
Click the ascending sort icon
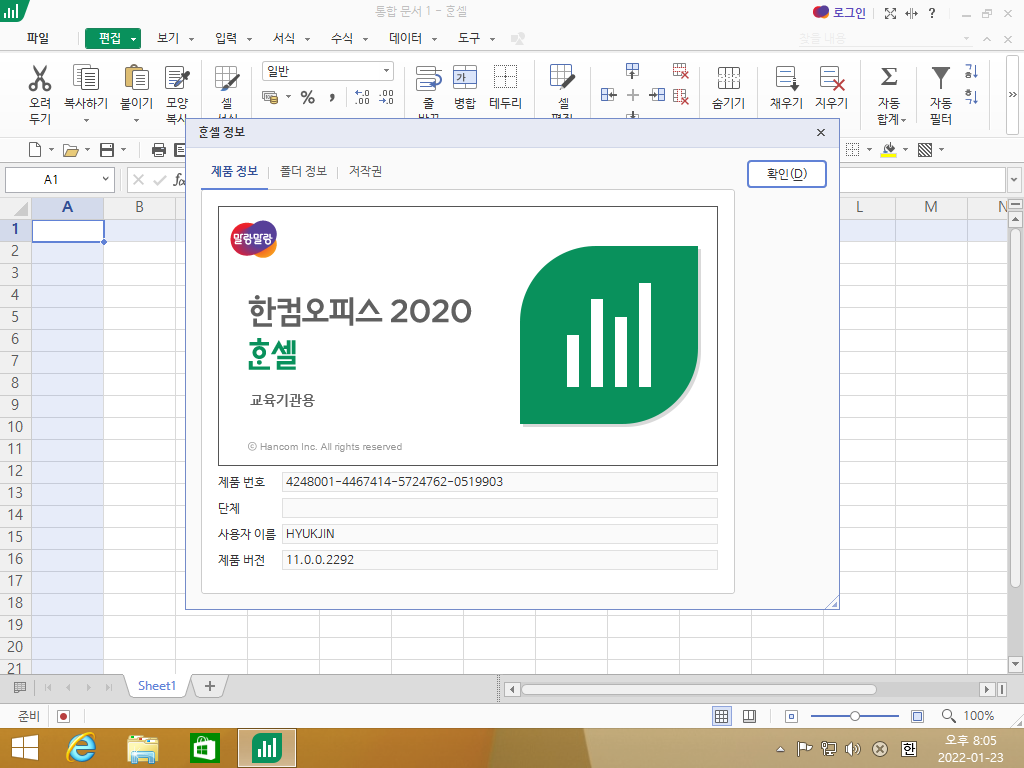pos(972,71)
